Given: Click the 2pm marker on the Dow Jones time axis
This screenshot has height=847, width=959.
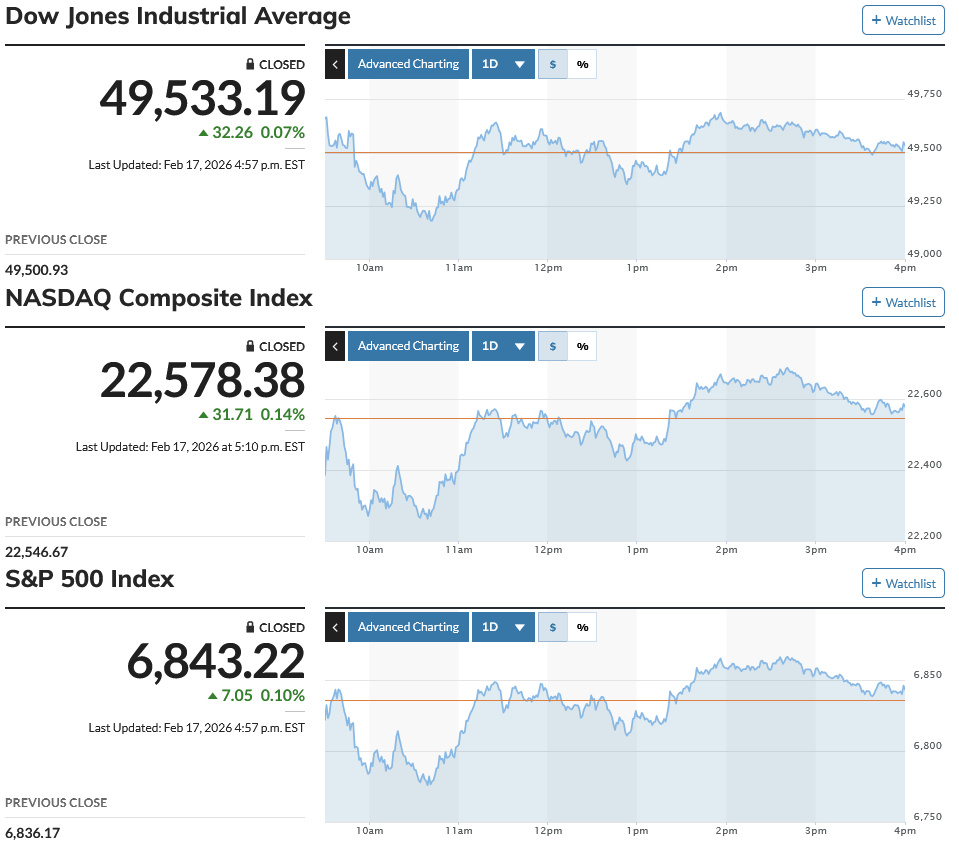Looking at the screenshot, I should 727,268.
